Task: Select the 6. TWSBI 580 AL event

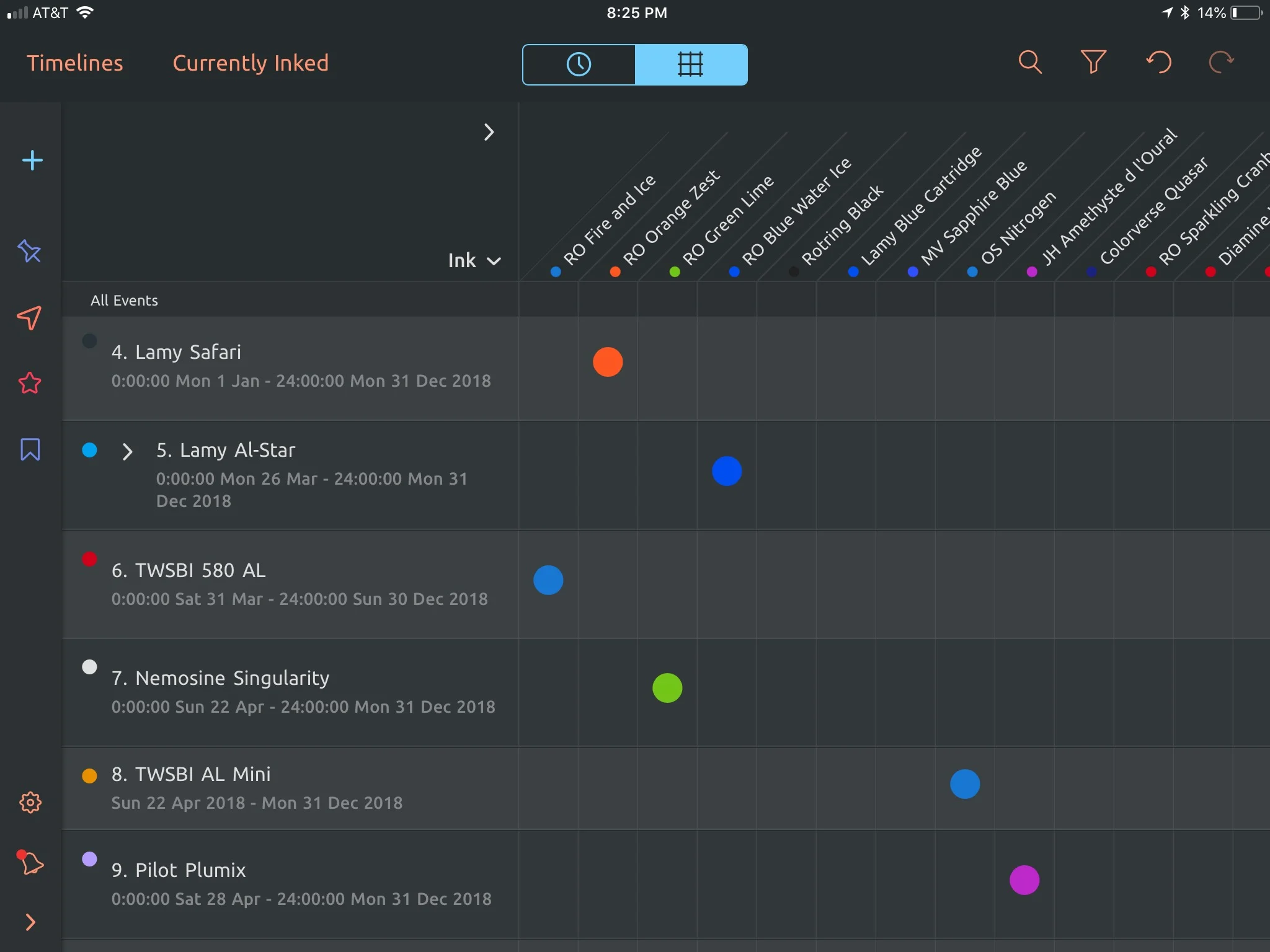Action: coord(290,584)
